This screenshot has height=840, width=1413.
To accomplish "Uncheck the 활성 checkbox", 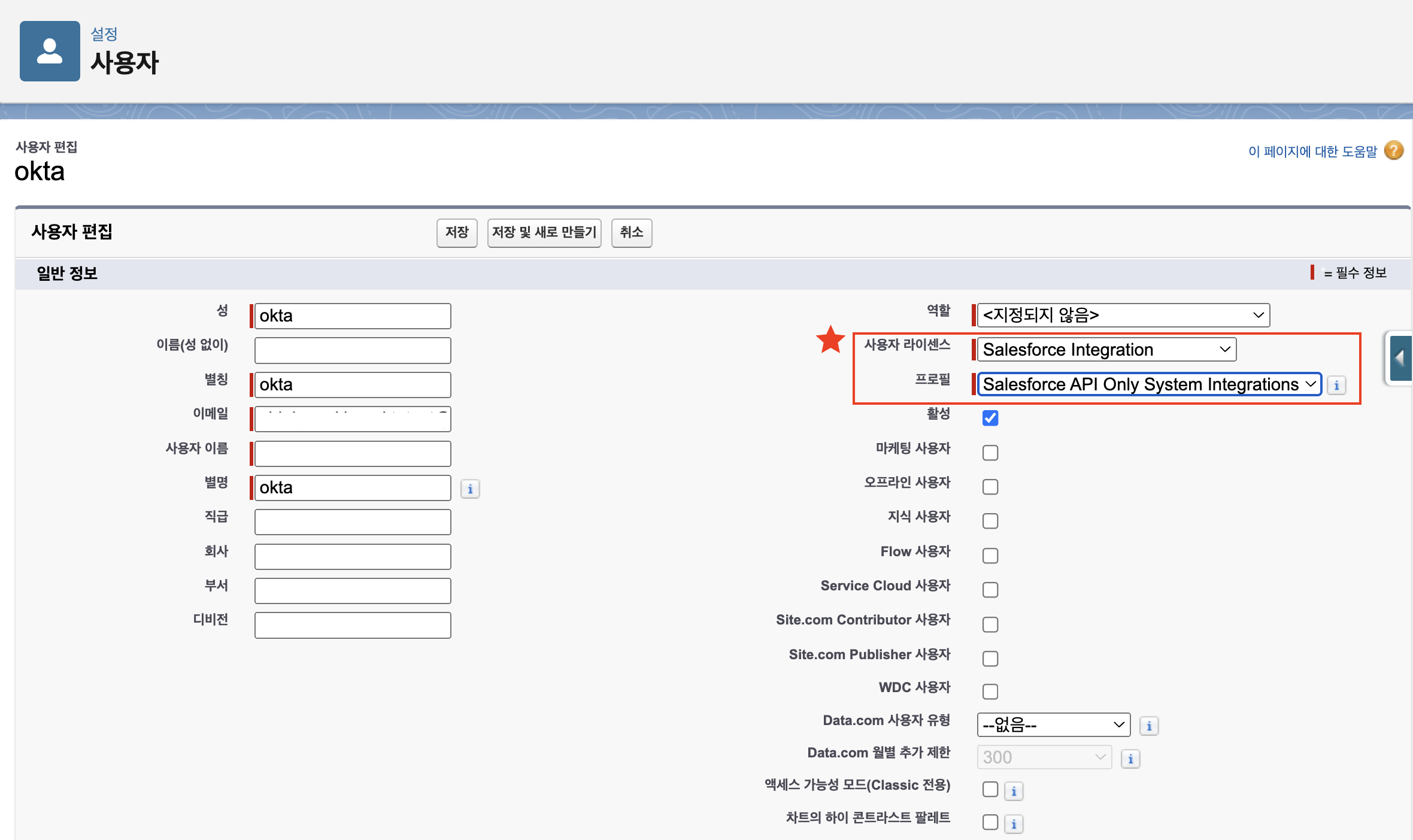I will (990, 418).
